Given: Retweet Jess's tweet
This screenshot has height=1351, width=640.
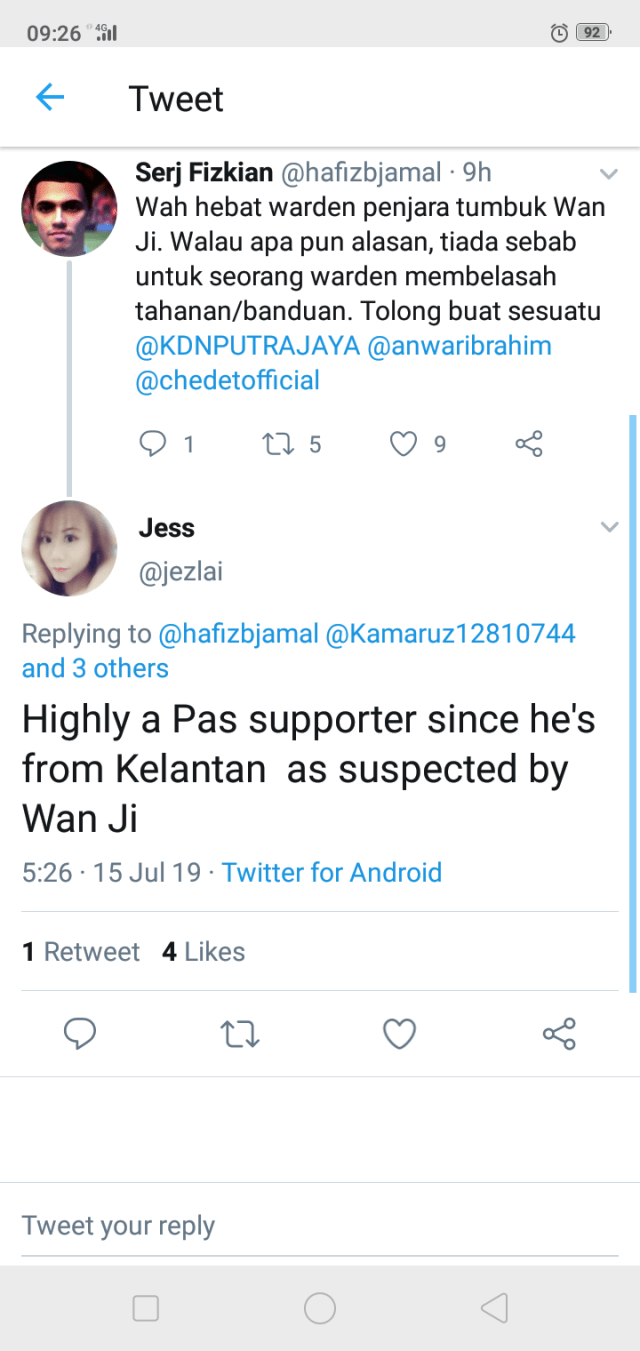Looking at the screenshot, I should click(x=239, y=1033).
